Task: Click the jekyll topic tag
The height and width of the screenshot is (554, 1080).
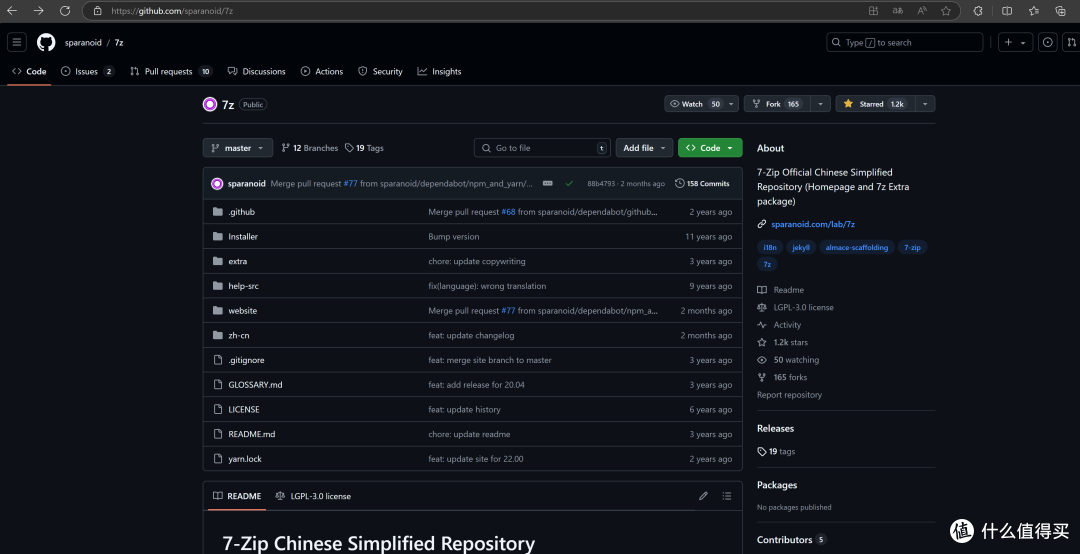Action: (x=800, y=247)
